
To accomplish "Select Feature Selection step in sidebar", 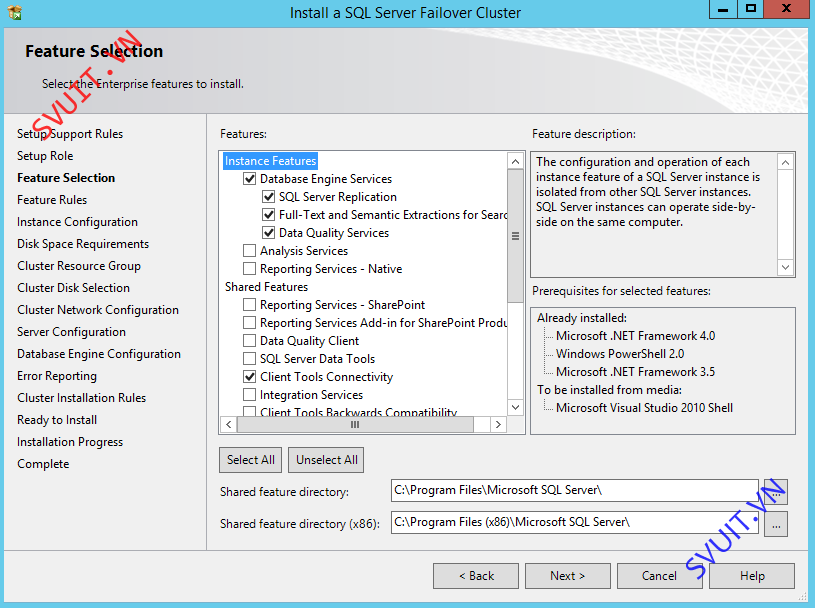I will 66,178.
